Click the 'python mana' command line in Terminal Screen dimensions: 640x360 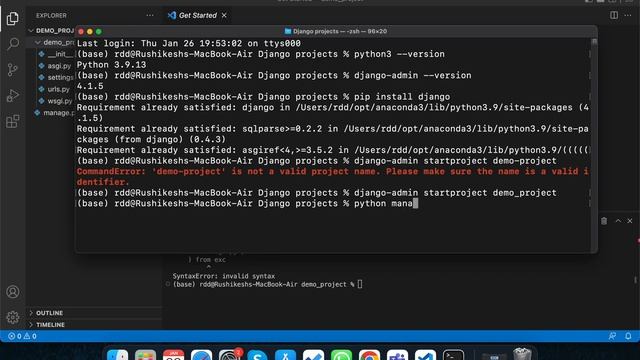[x=247, y=203]
